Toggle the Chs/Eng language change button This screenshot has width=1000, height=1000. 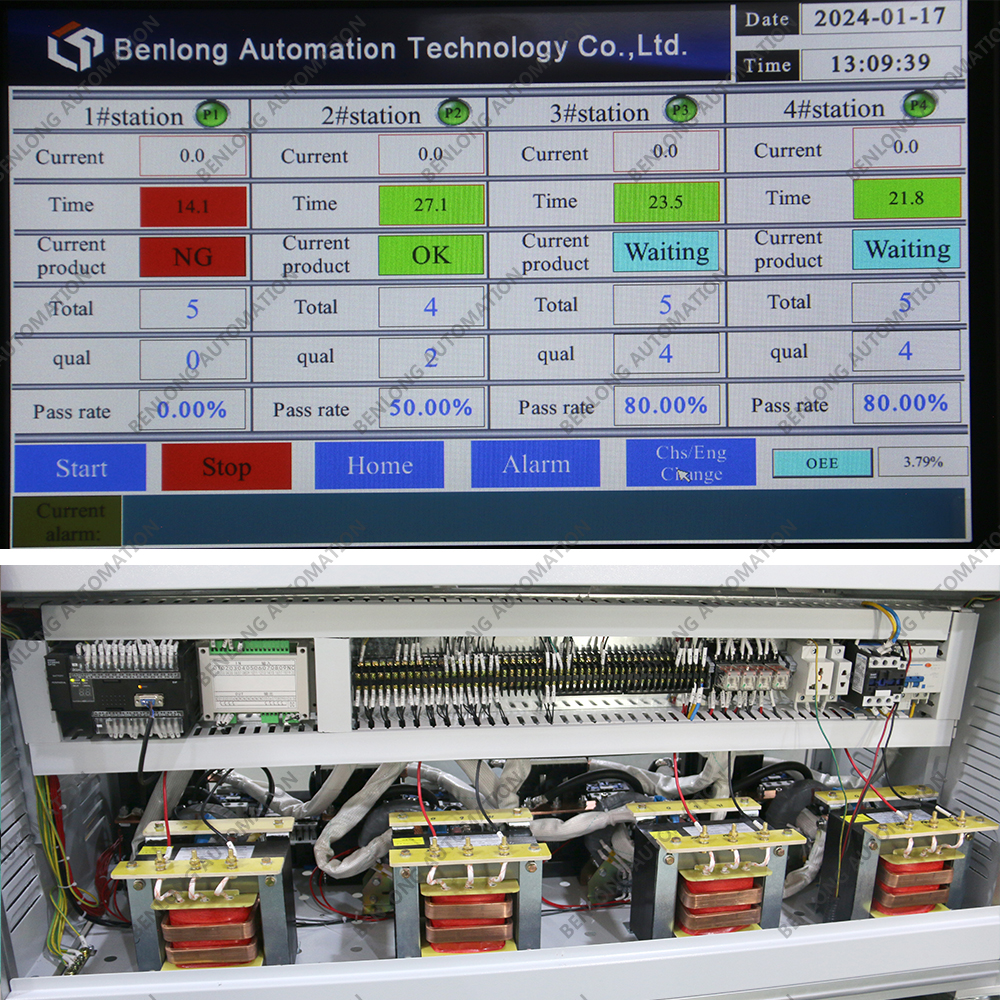pyautogui.click(x=691, y=463)
